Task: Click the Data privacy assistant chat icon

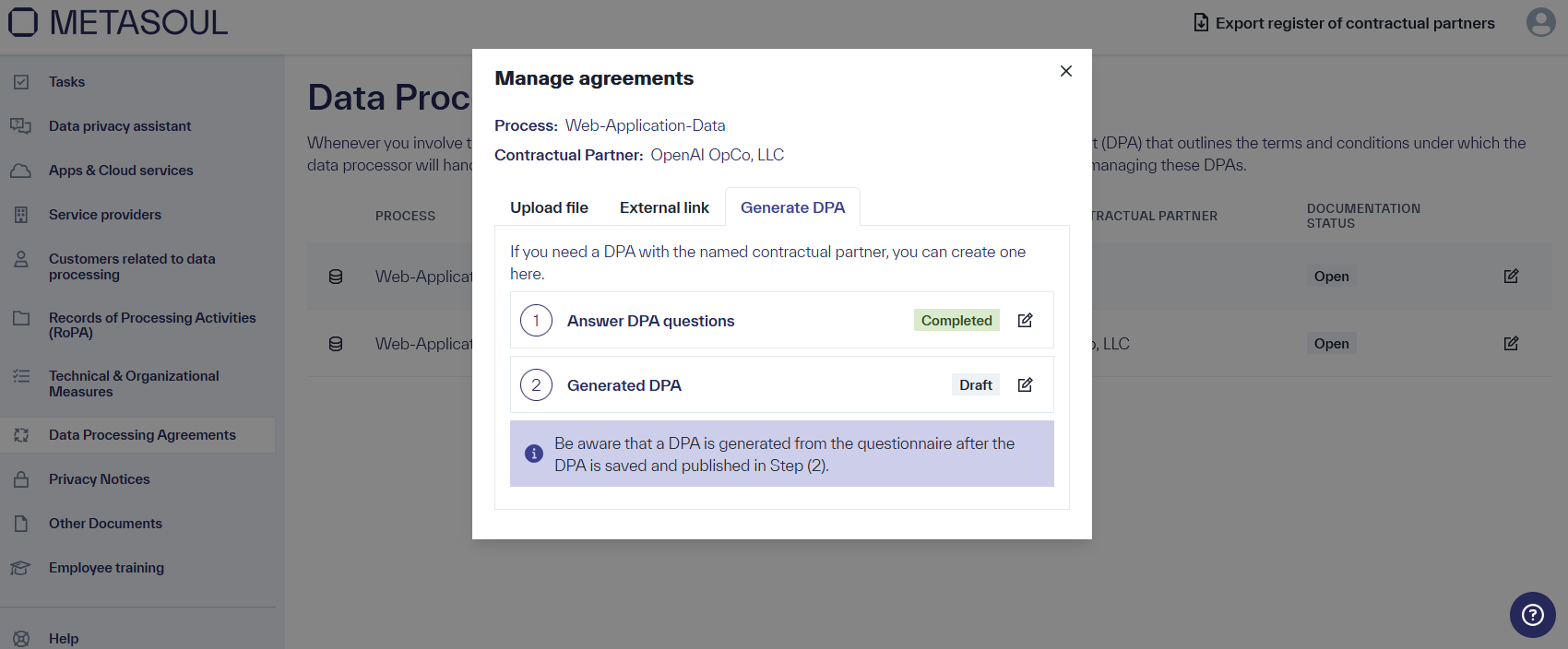Action: (21, 126)
